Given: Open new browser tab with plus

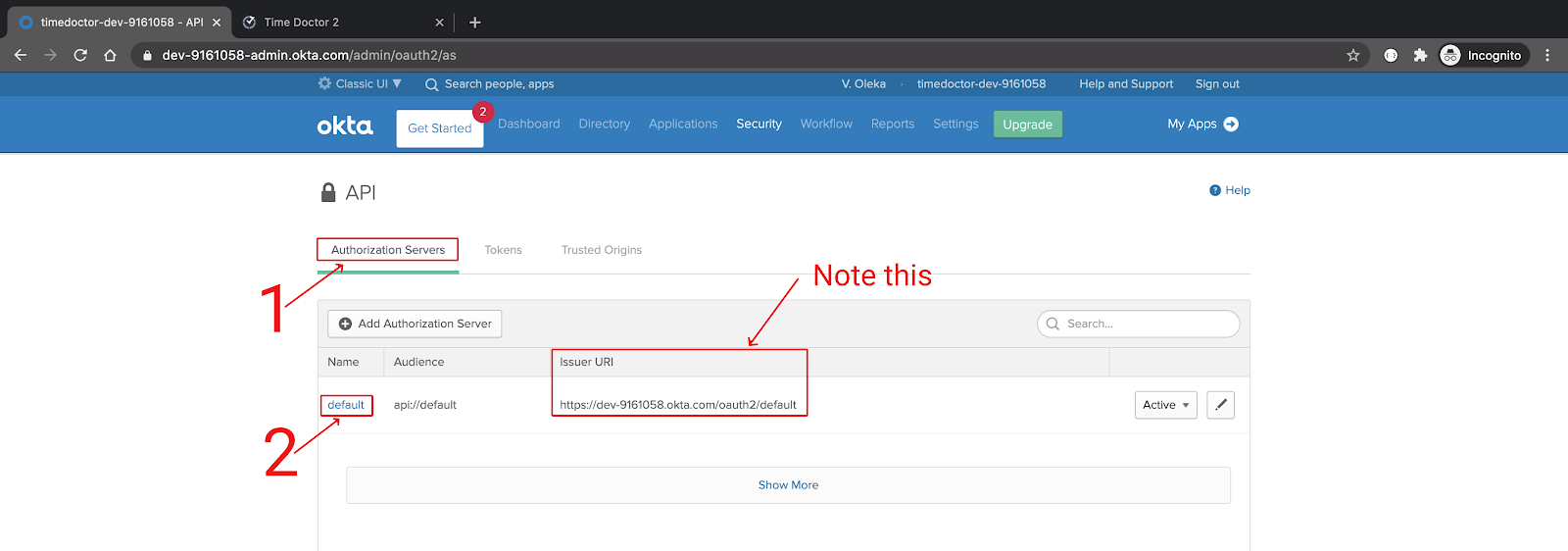Looking at the screenshot, I should tap(475, 22).
